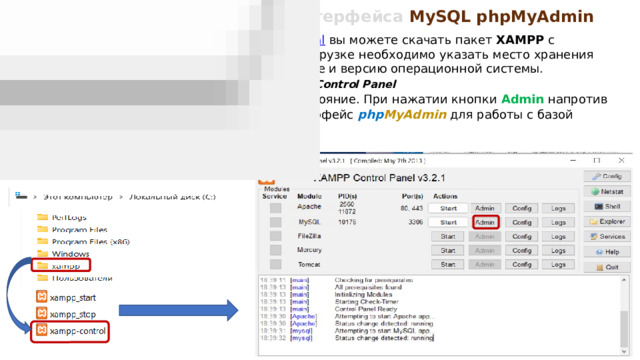The image size is (640, 360).
Task: Click MySQL port value 3306
Action: 416,222
